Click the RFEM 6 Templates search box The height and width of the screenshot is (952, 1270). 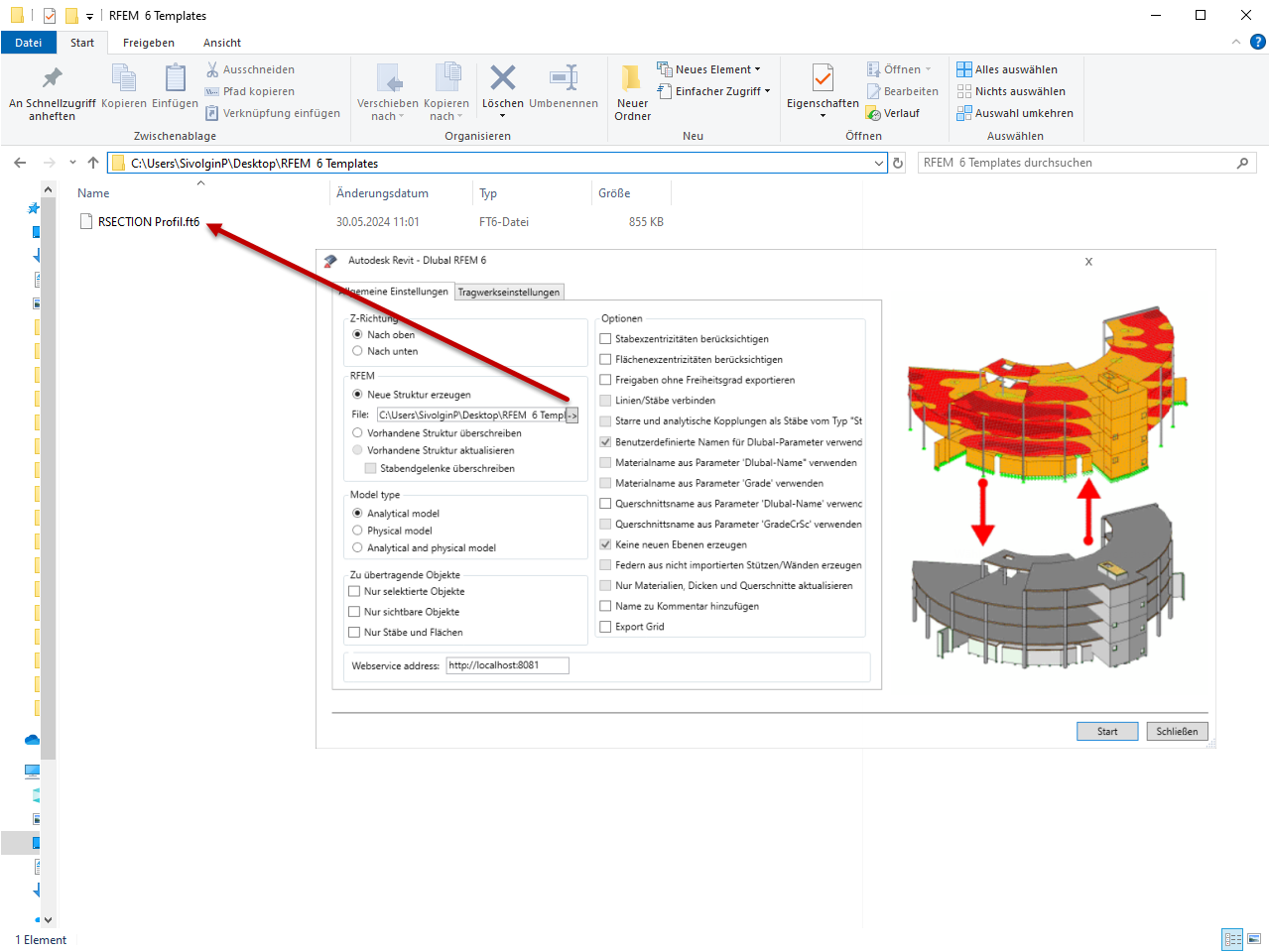pos(1081,162)
